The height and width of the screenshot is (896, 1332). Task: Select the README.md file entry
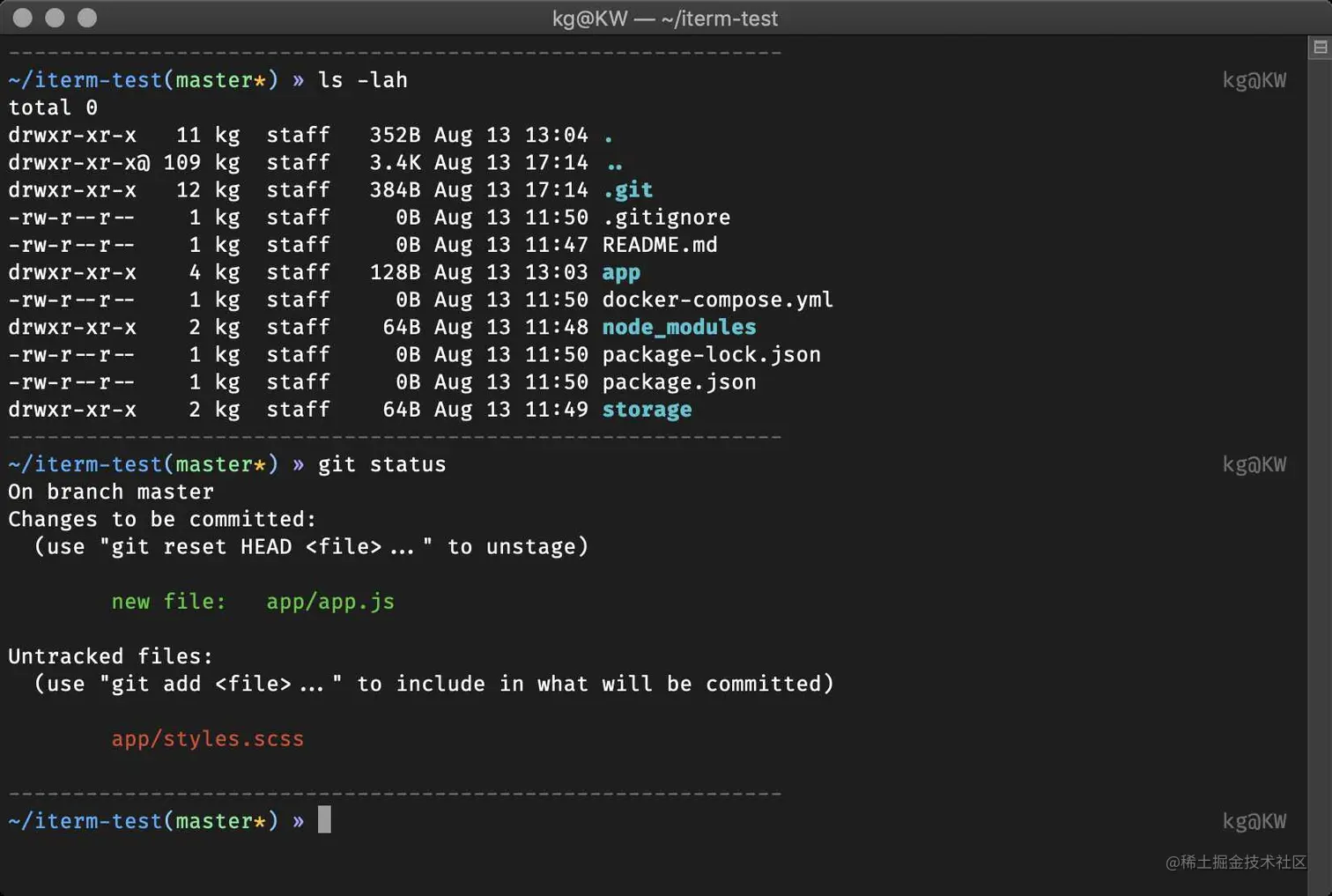(x=659, y=245)
